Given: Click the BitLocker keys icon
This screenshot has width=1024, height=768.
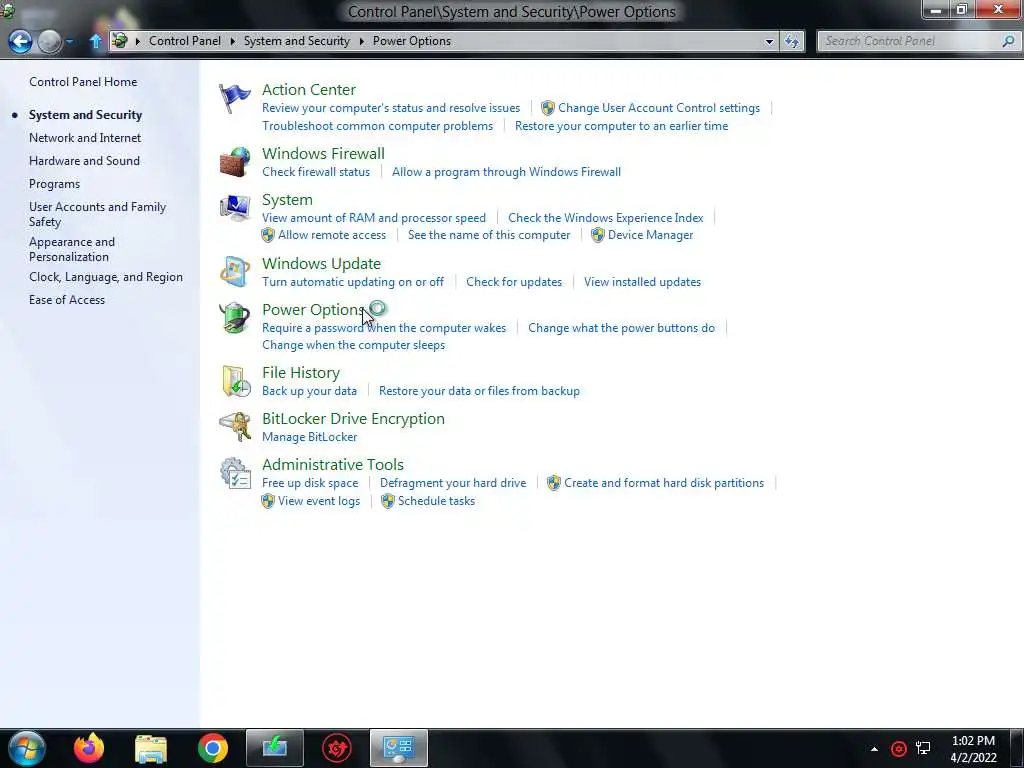Looking at the screenshot, I should pos(234,426).
